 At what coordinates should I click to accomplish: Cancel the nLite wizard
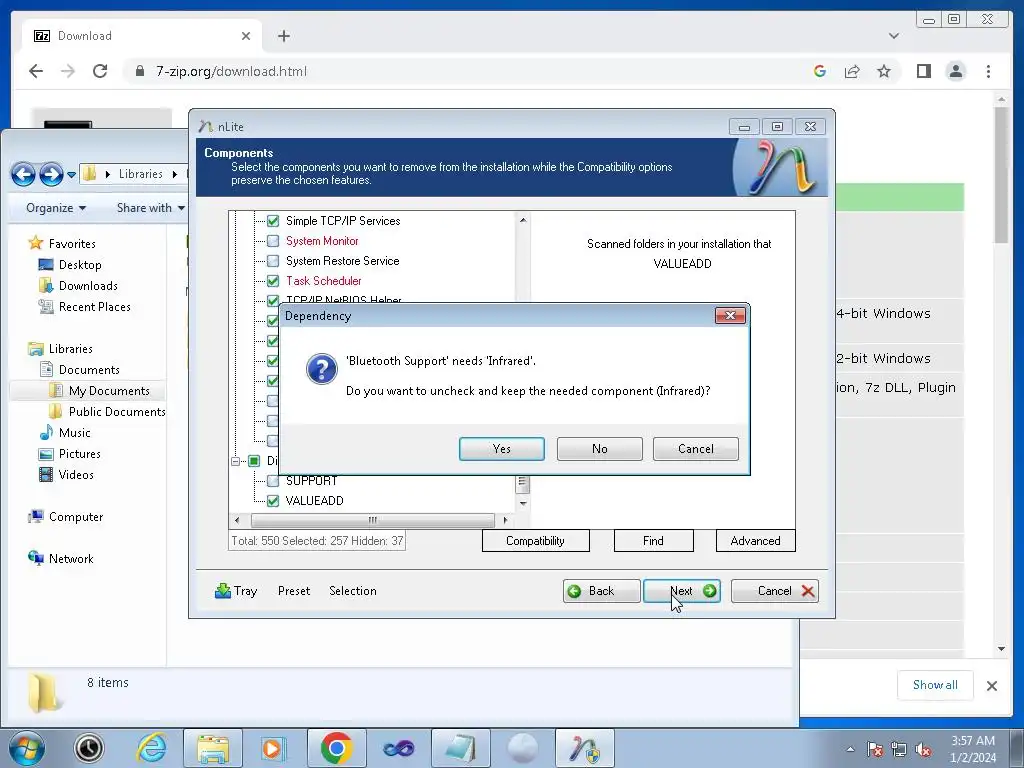775,591
